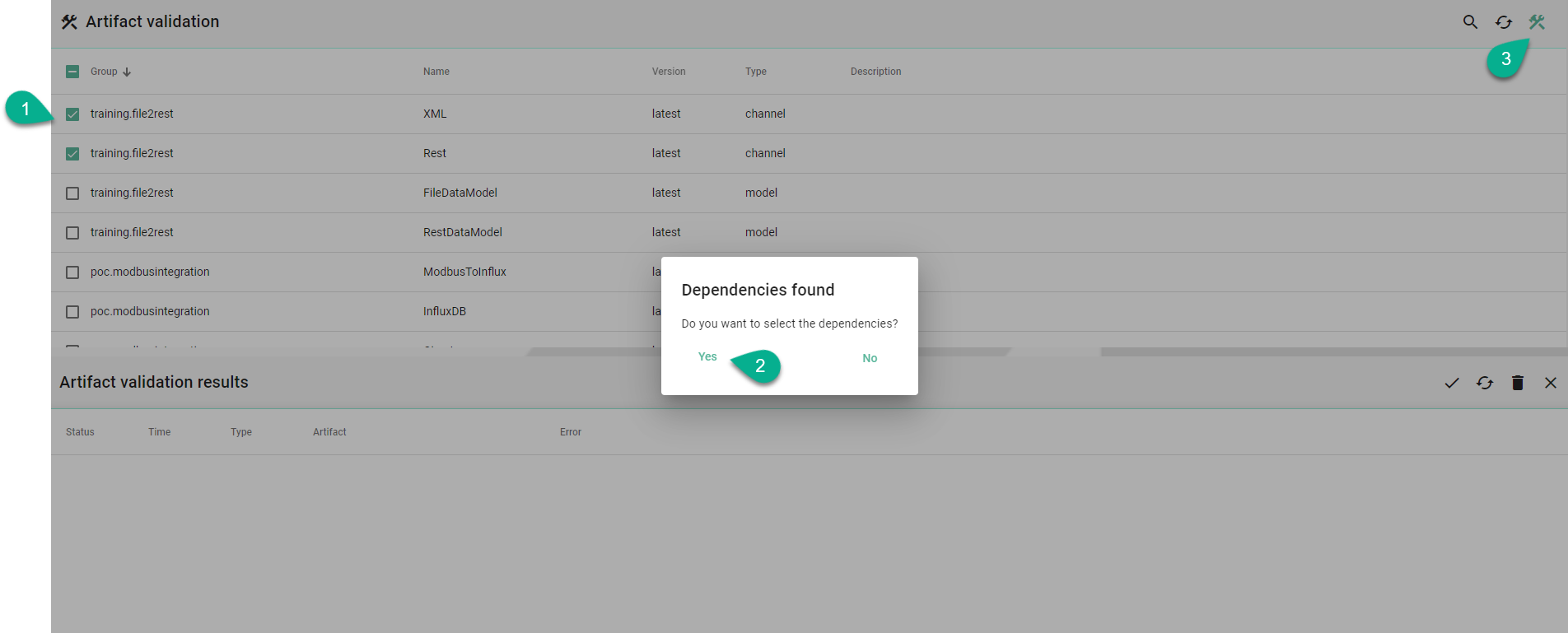This screenshot has height=633, width=1568.
Task: Confirm dependencies selection with Yes
Action: [x=707, y=356]
